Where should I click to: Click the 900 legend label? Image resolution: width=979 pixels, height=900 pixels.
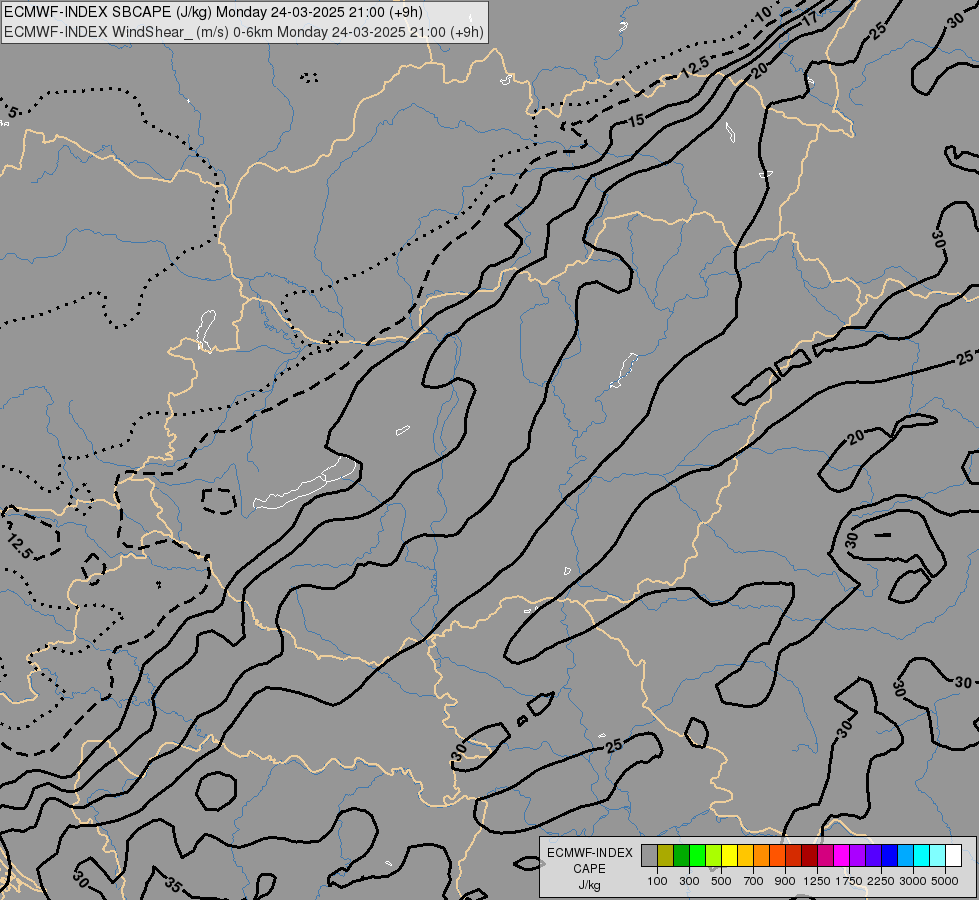pos(785,881)
